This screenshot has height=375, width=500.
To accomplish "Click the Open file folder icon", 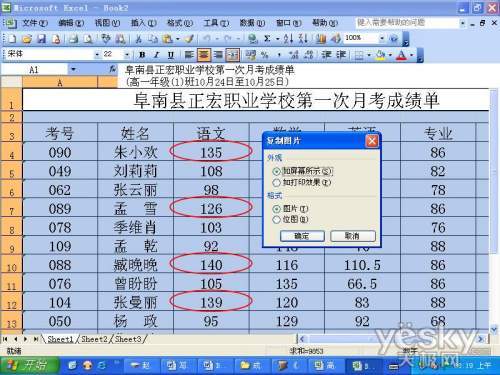I will click(x=27, y=39).
